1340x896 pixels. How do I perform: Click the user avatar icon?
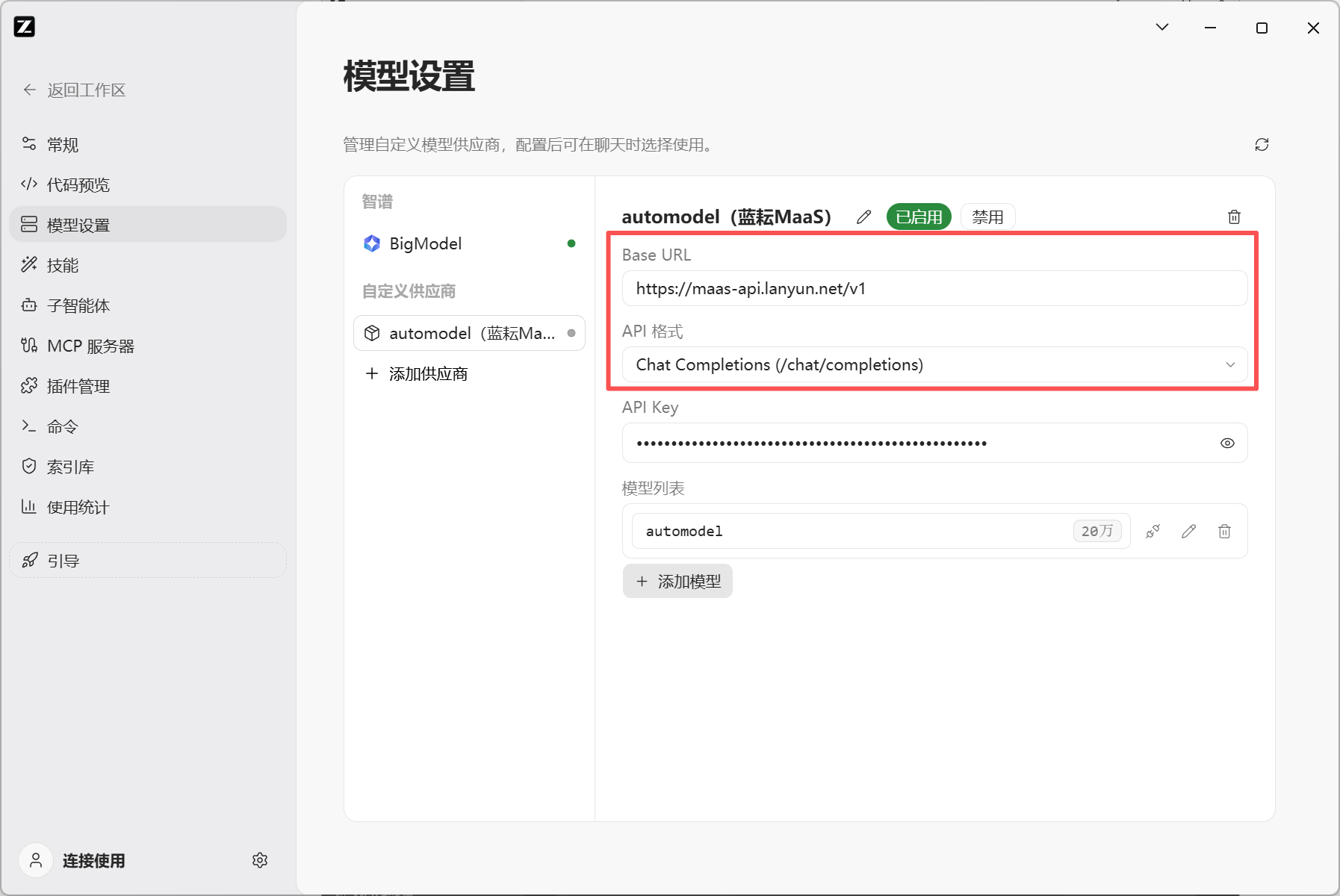tap(36, 860)
